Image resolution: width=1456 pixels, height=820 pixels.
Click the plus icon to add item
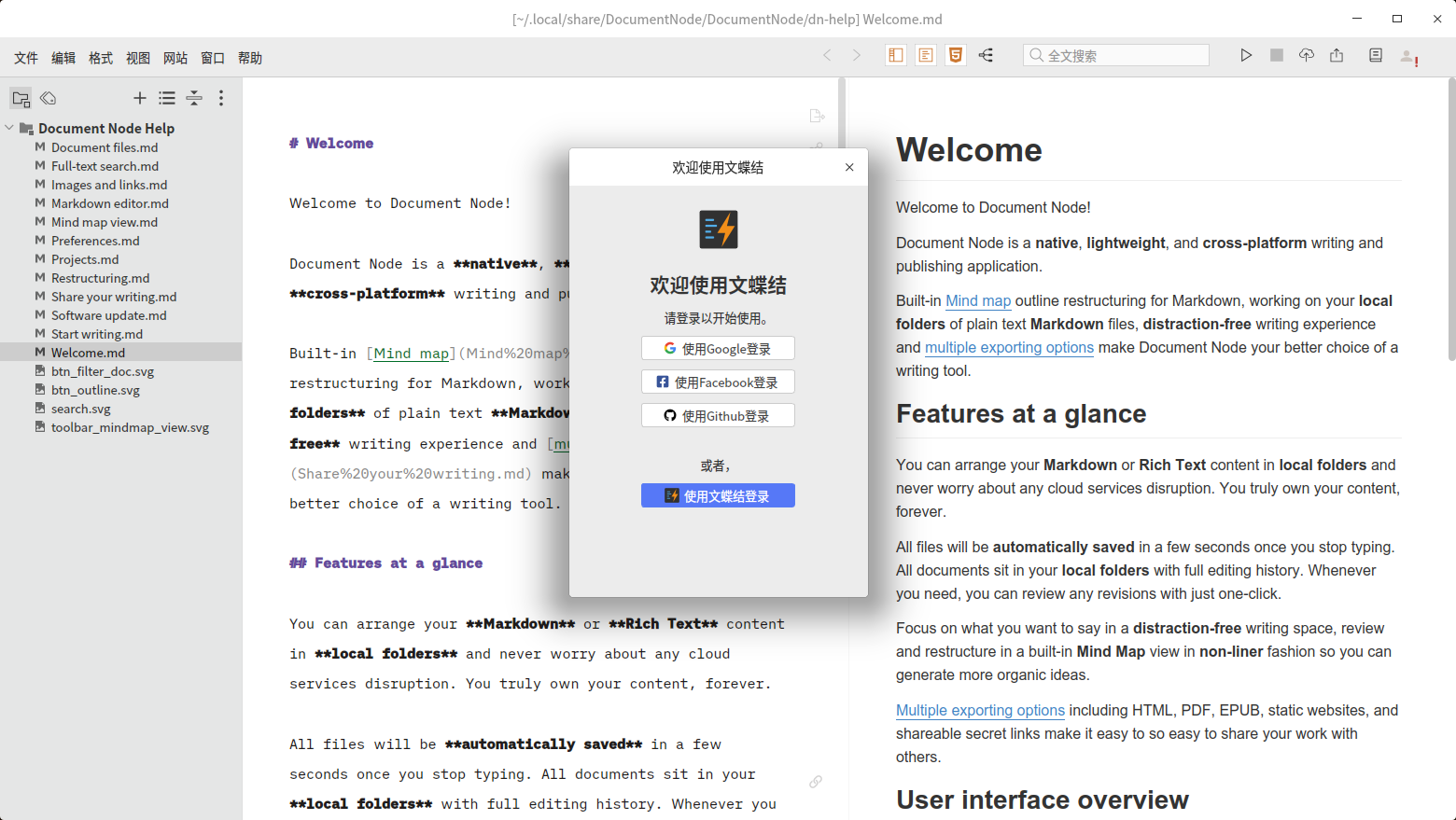coord(140,98)
